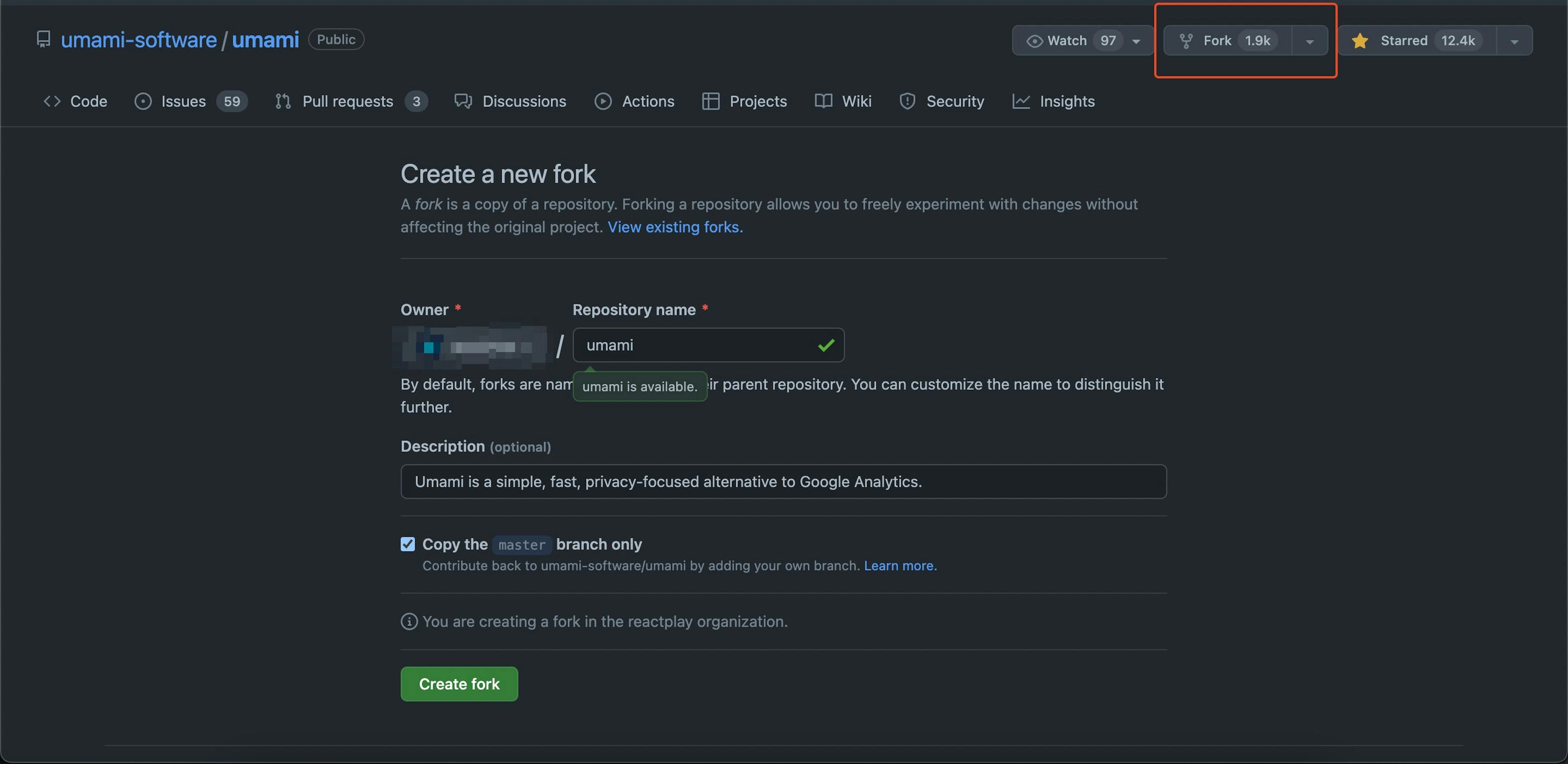
Task: Click the Issues count badge 59
Action: tap(232, 101)
